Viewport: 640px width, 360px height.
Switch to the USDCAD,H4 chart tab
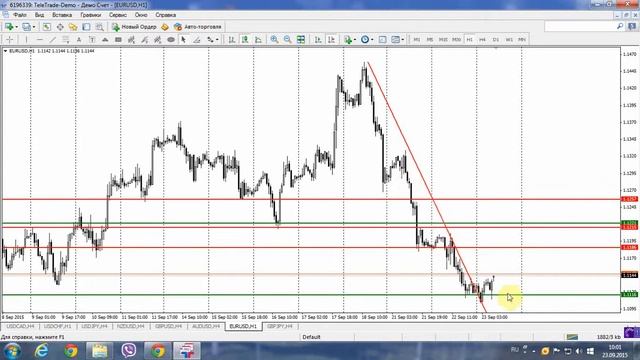point(20,327)
